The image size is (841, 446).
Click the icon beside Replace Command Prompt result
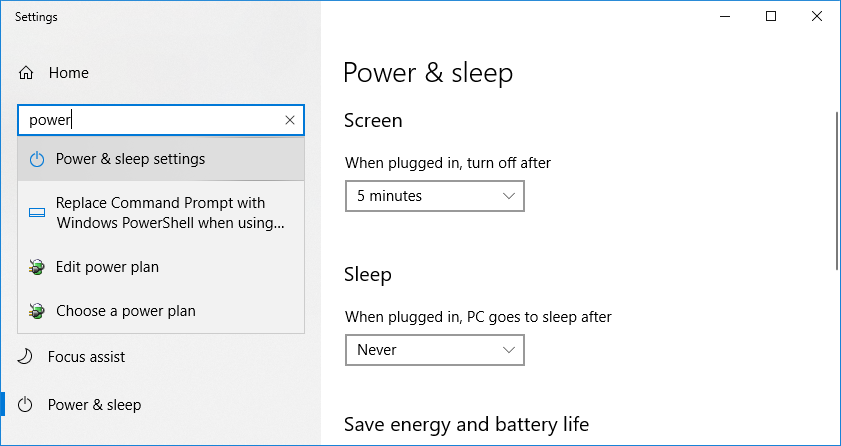point(37,213)
